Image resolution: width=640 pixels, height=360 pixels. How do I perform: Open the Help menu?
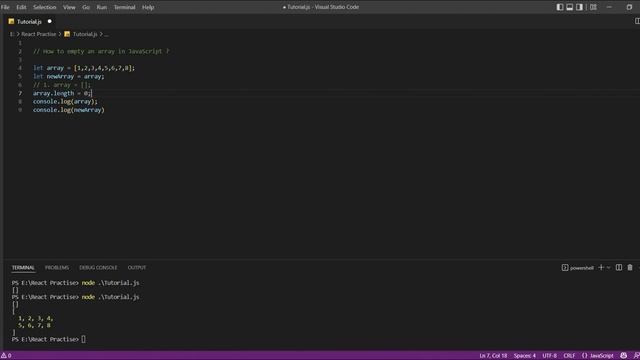pos(148,7)
